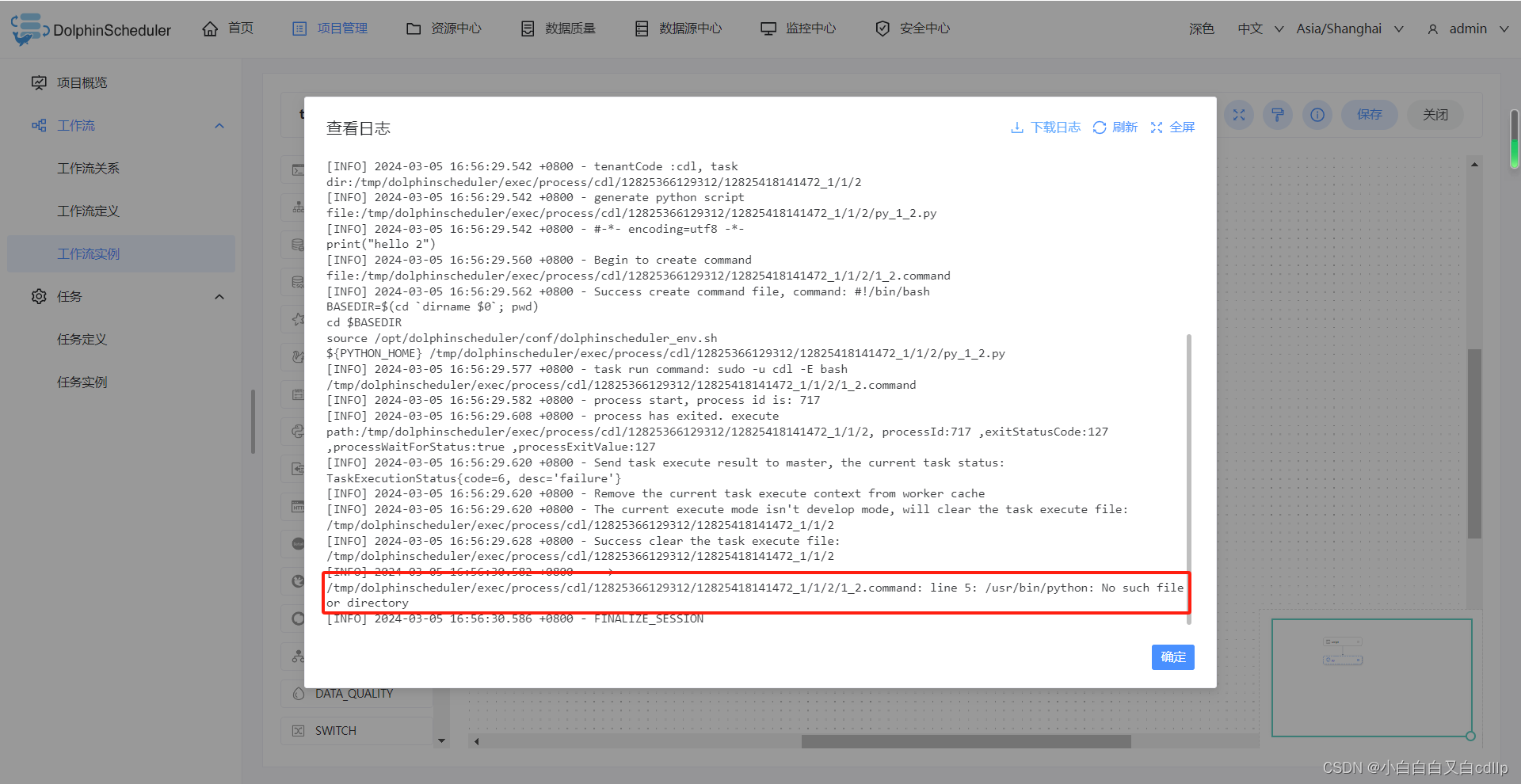Click the format paint-roller toolbar button
1521x784 pixels.
pos(1278,115)
